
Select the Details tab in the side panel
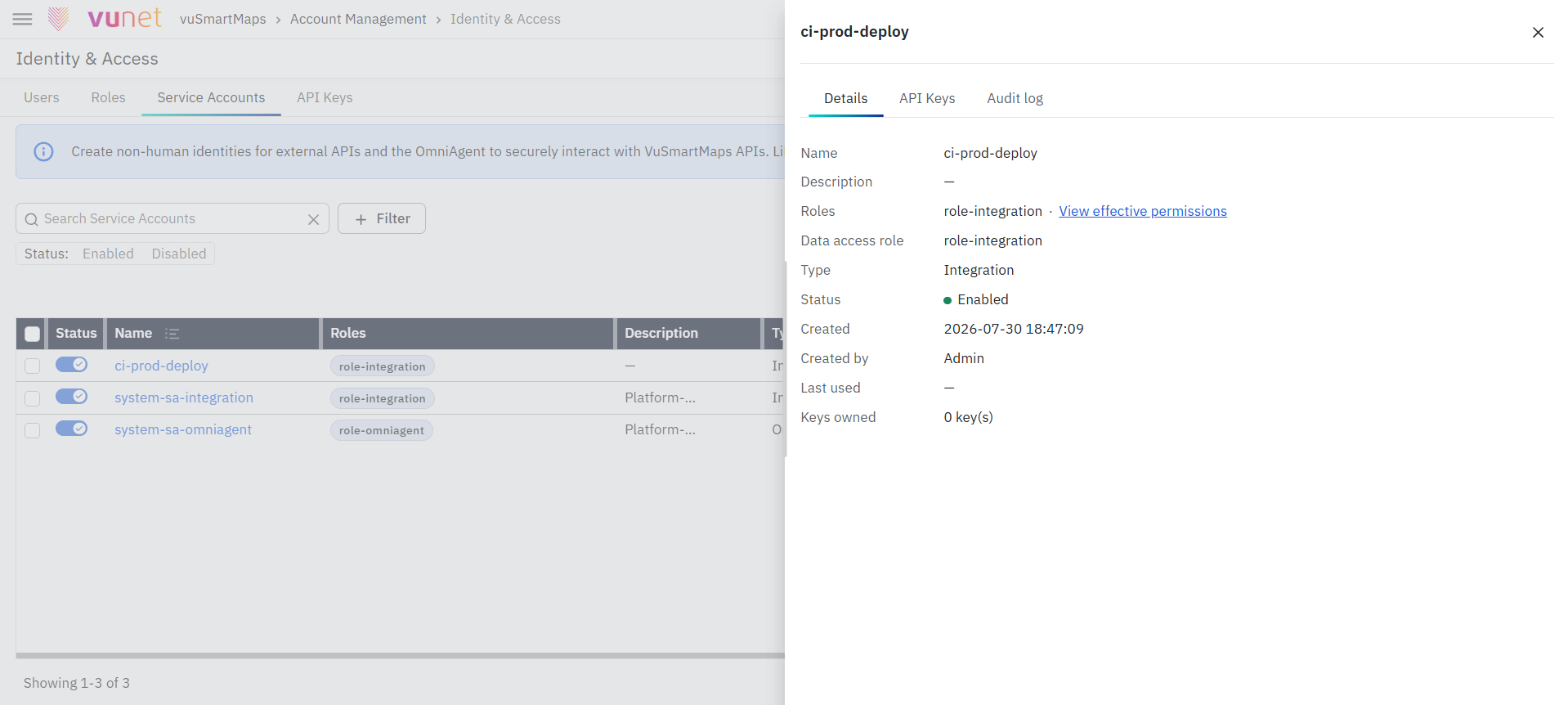(x=845, y=98)
